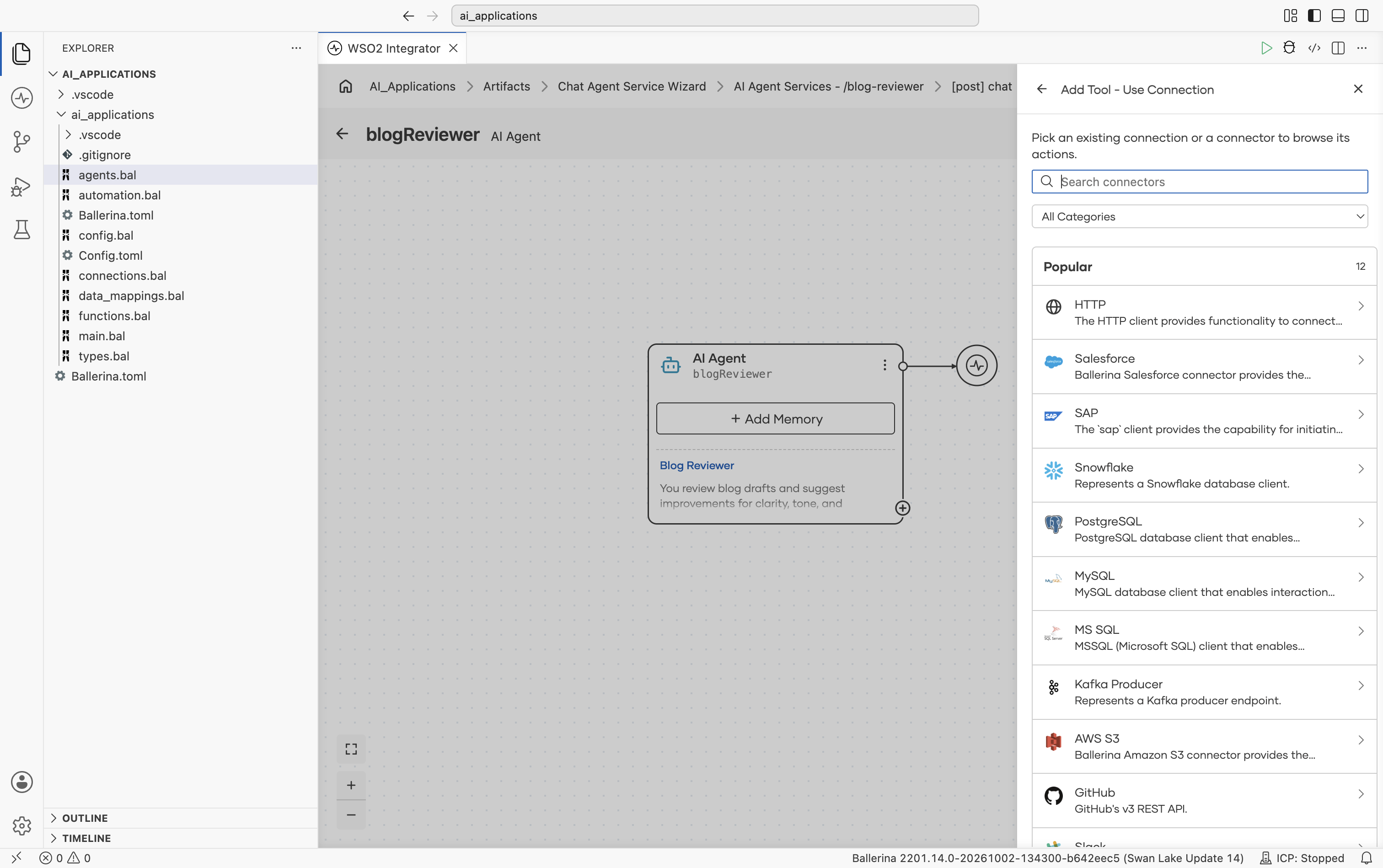Screen dimensions: 1383x868
Task: Click the Add Memory button
Action: click(775, 418)
